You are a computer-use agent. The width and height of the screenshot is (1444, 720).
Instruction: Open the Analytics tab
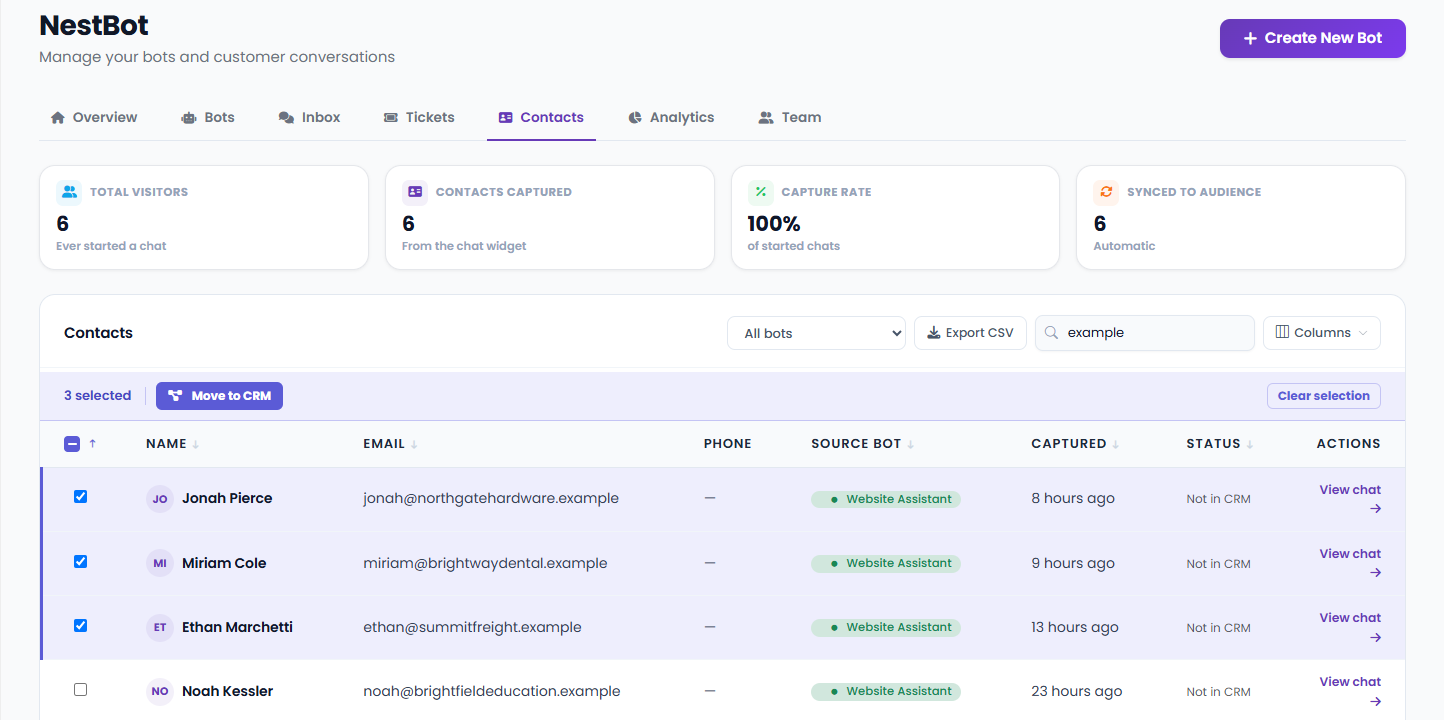point(671,117)
